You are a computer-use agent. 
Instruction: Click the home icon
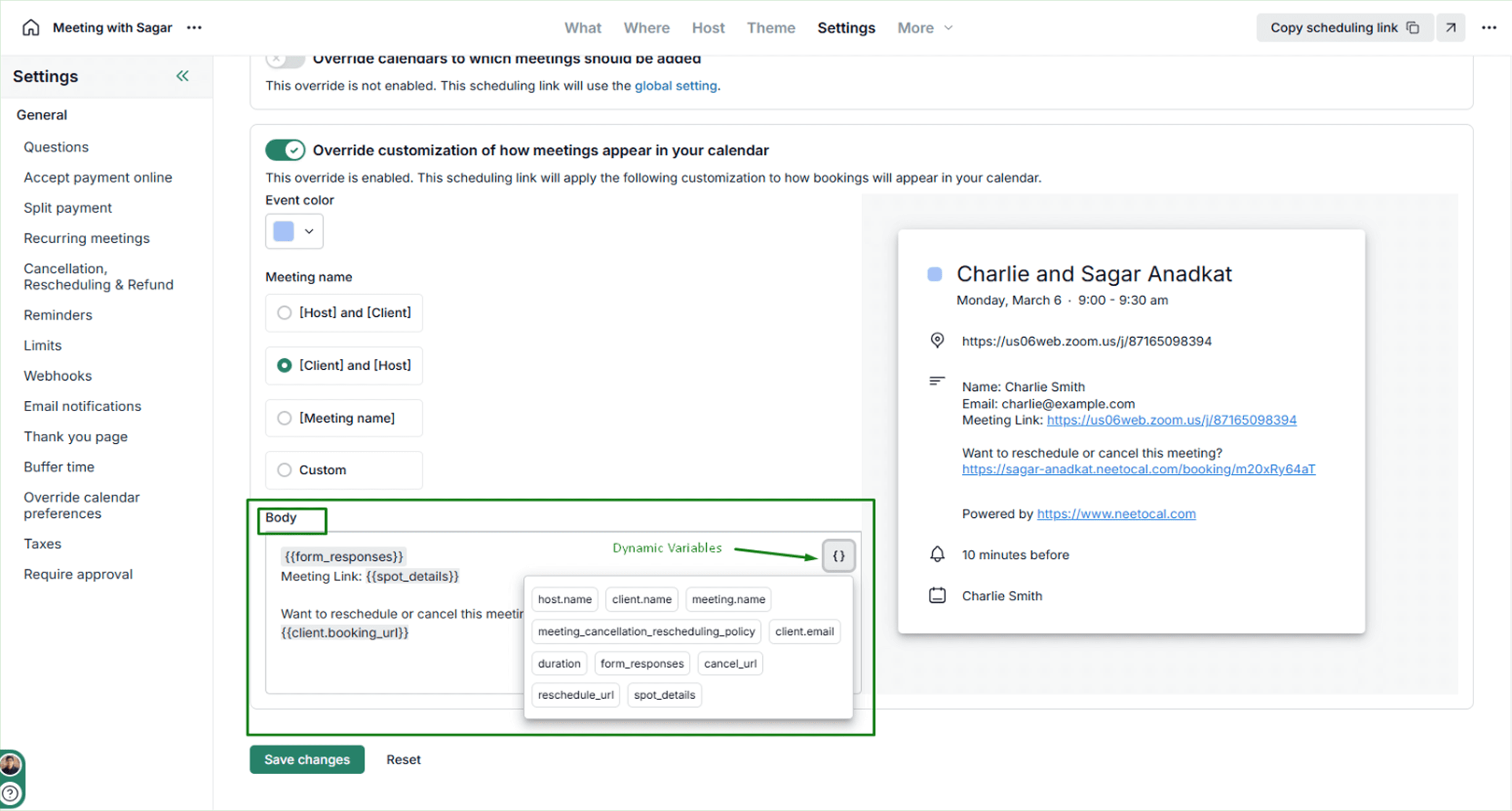30,28
